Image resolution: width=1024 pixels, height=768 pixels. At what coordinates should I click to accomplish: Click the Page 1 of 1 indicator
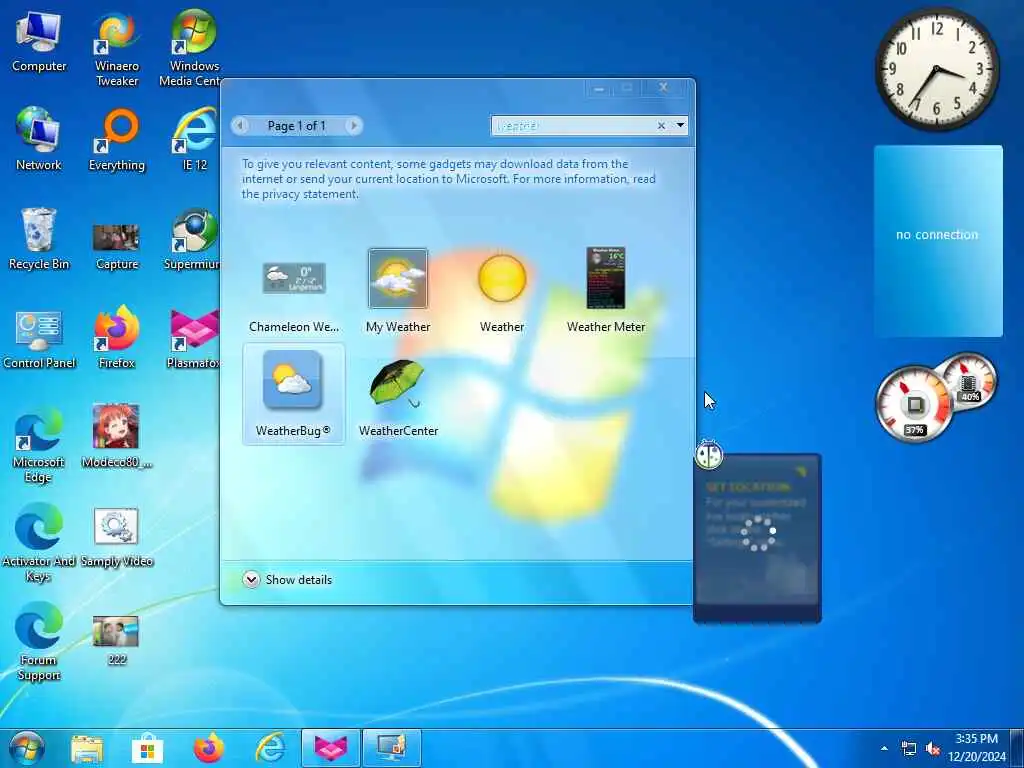point(296,126)
